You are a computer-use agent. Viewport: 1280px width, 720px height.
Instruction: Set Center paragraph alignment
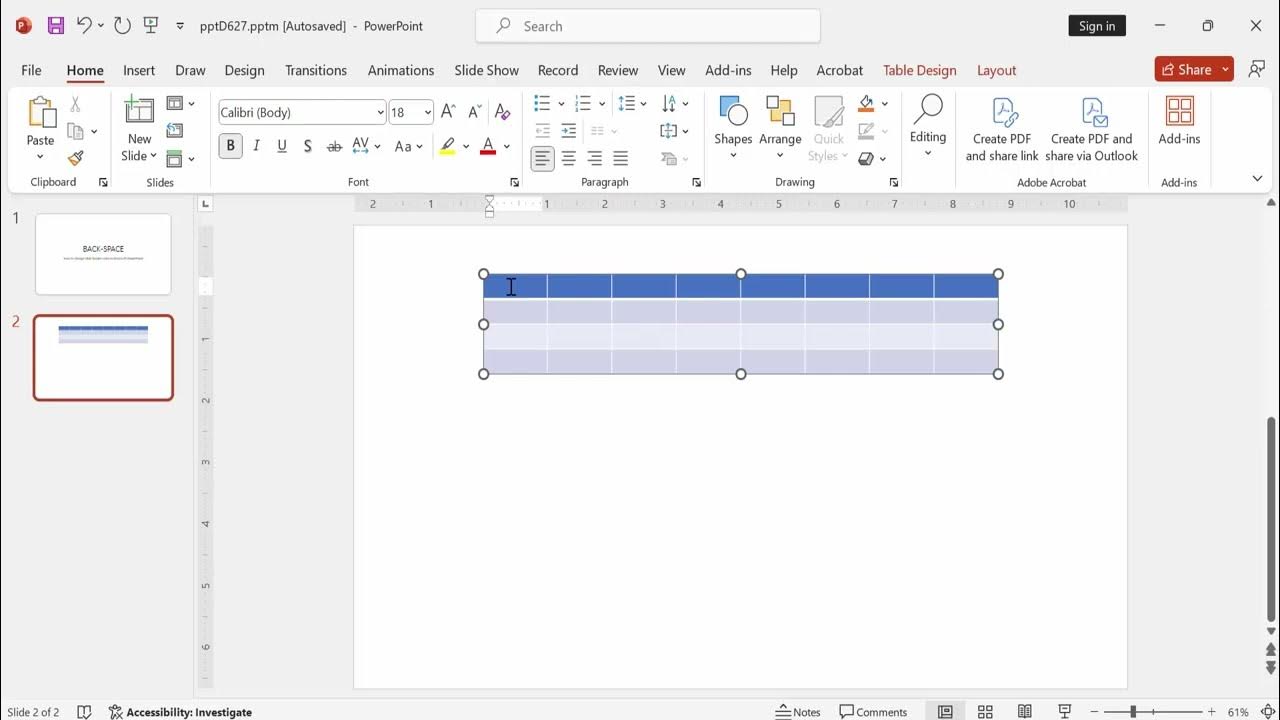(569, 158)
